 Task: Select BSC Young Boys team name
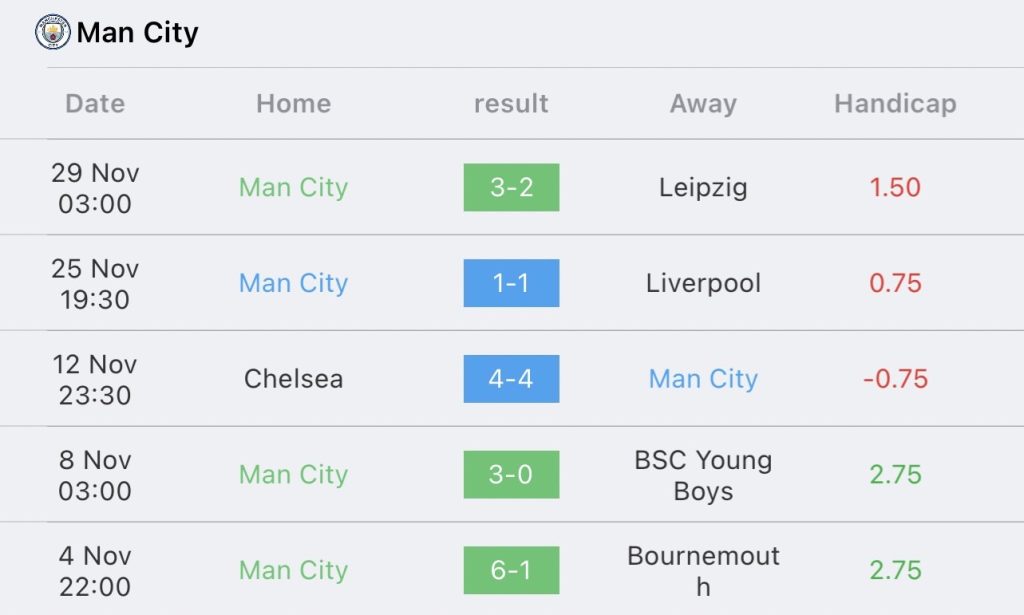pyautogui.click(x=703, y=475)
